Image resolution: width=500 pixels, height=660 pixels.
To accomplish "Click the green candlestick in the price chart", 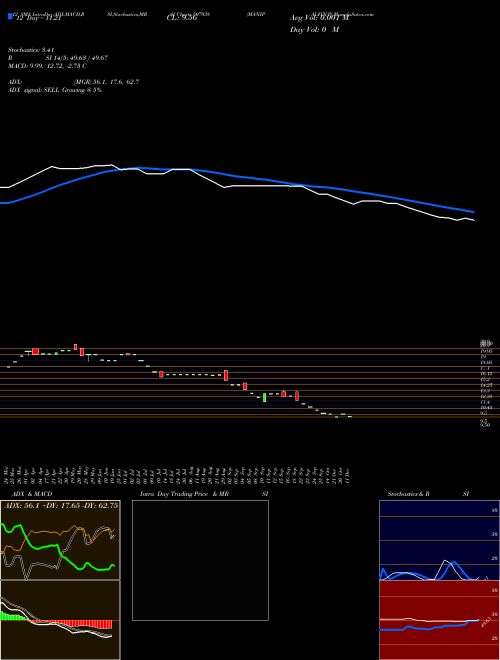I will point(264,397).
